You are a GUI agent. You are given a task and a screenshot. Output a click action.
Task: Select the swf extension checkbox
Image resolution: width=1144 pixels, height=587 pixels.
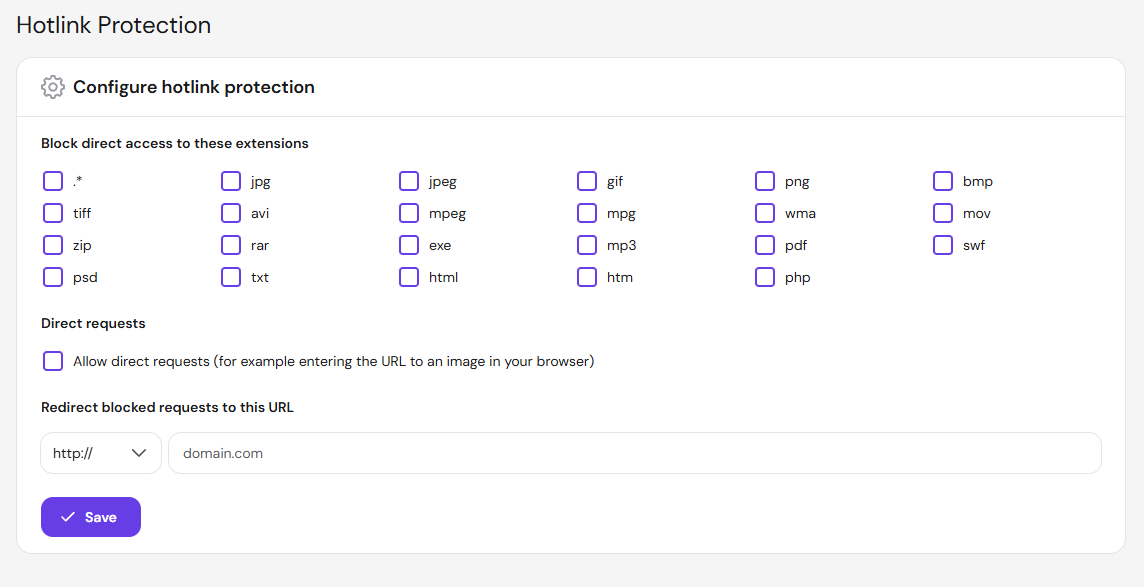coord(943,245)
